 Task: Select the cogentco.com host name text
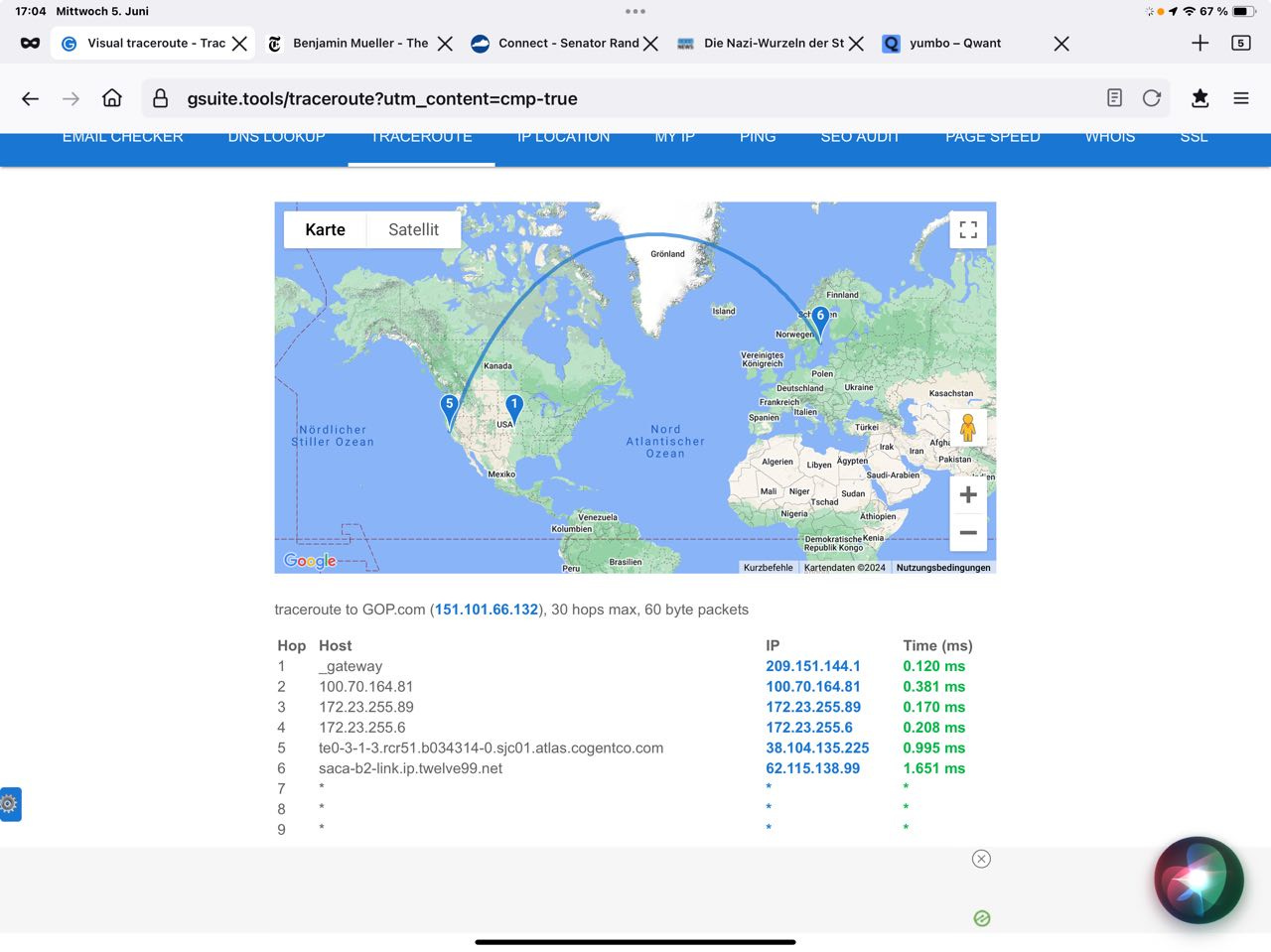click(491, 748)
